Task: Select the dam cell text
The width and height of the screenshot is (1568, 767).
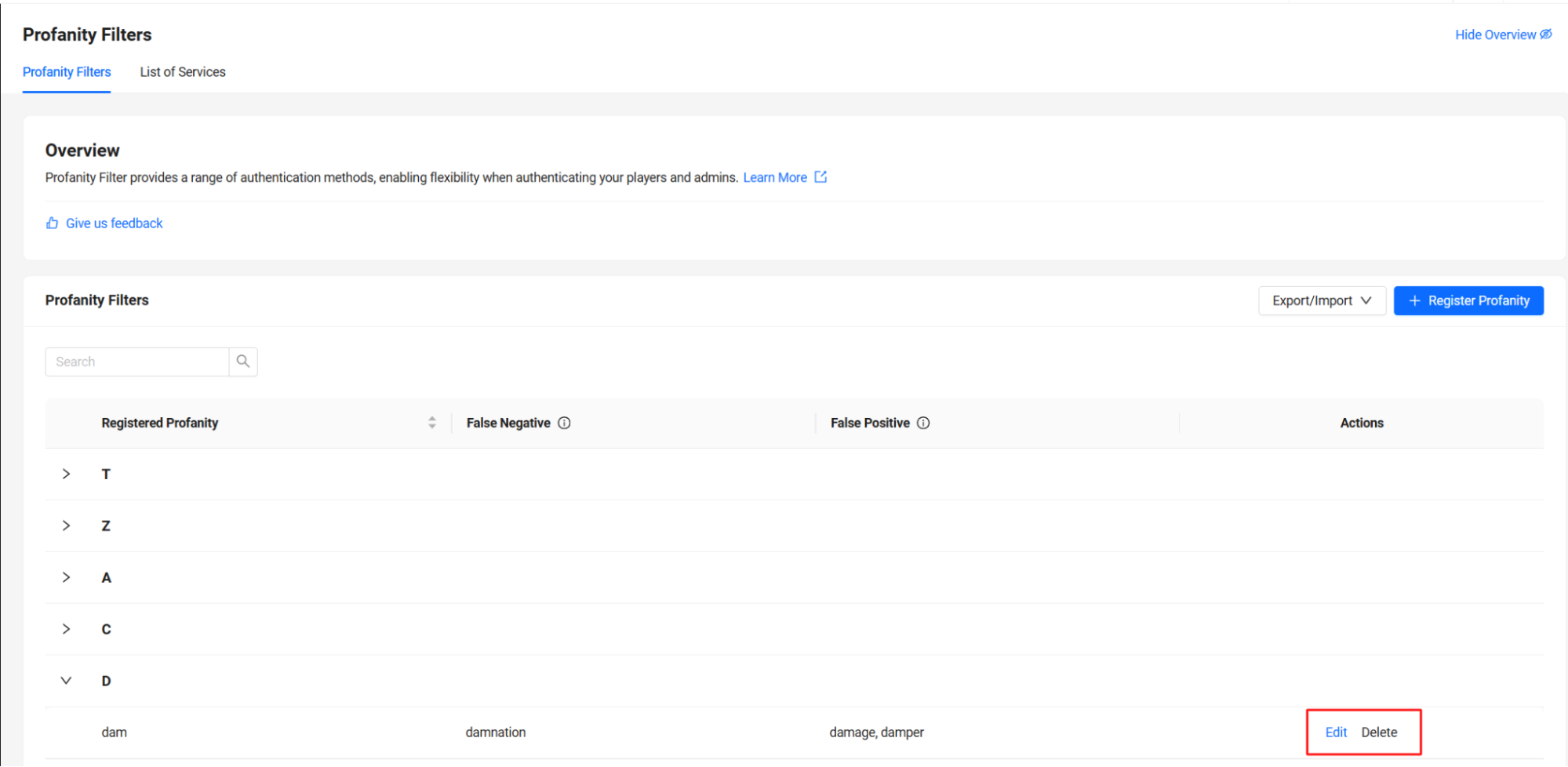Action: pyautogui.click(x=114, y=732)
